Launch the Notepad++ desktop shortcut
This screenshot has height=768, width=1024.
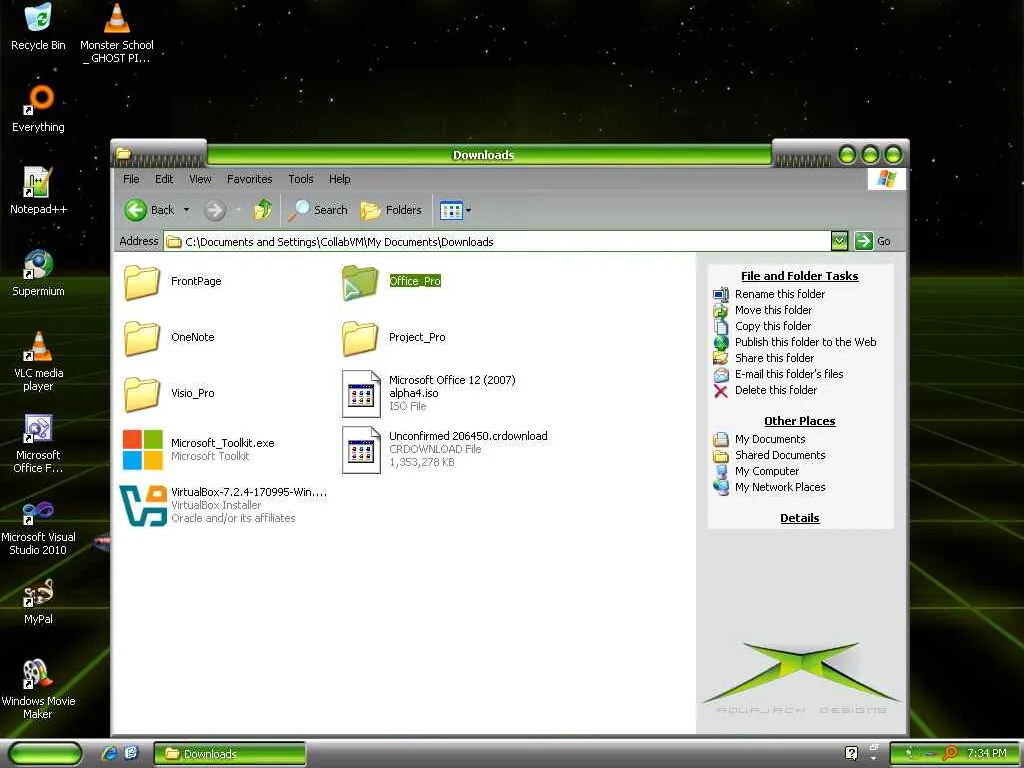click(x=38, y=191)
